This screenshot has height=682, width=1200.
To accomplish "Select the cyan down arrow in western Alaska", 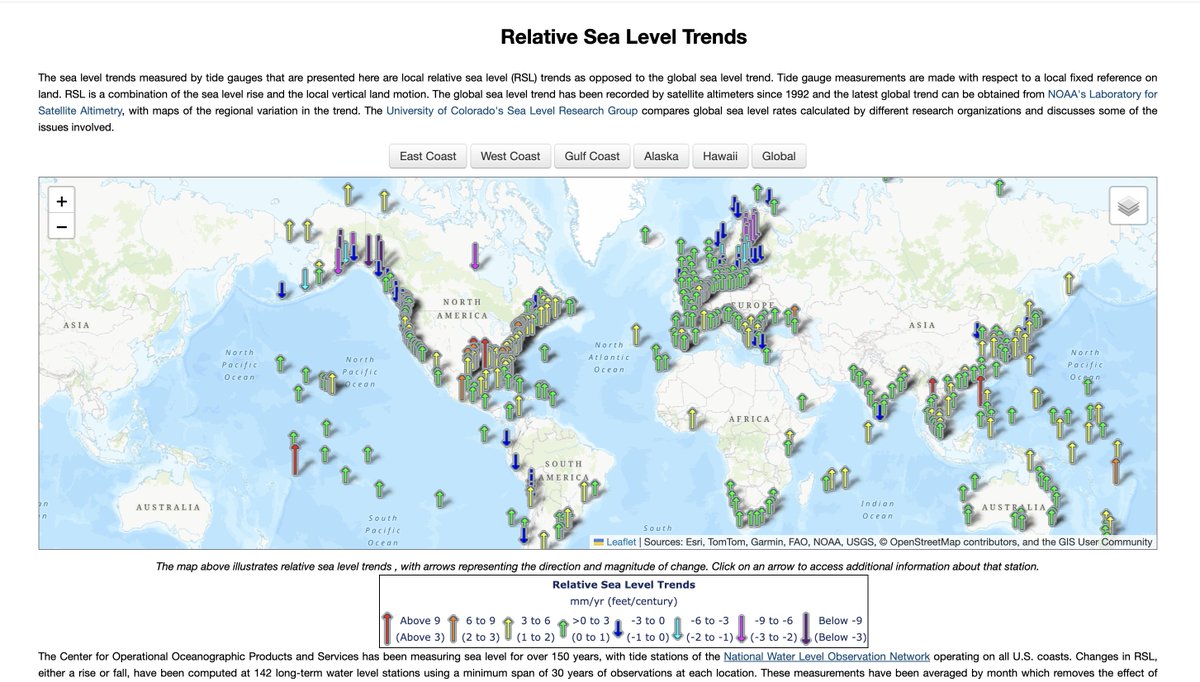I will tap(305, 279).
